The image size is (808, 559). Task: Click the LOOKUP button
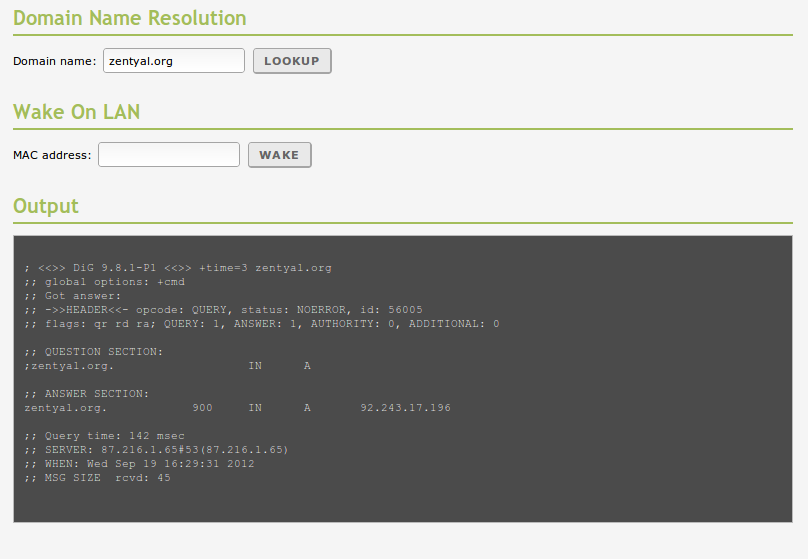(x=292, y=61)
